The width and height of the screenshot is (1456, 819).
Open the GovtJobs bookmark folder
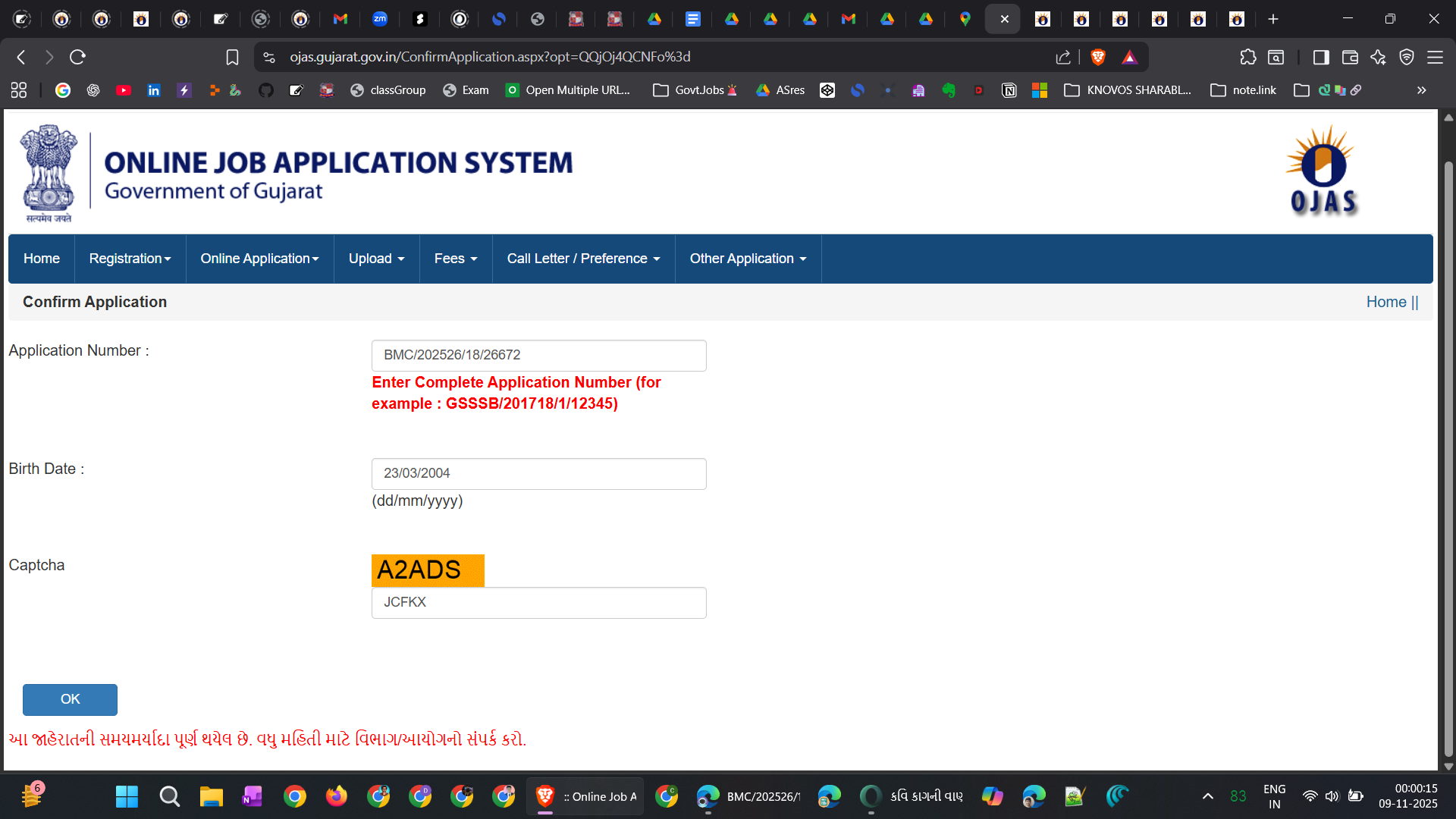695,90
